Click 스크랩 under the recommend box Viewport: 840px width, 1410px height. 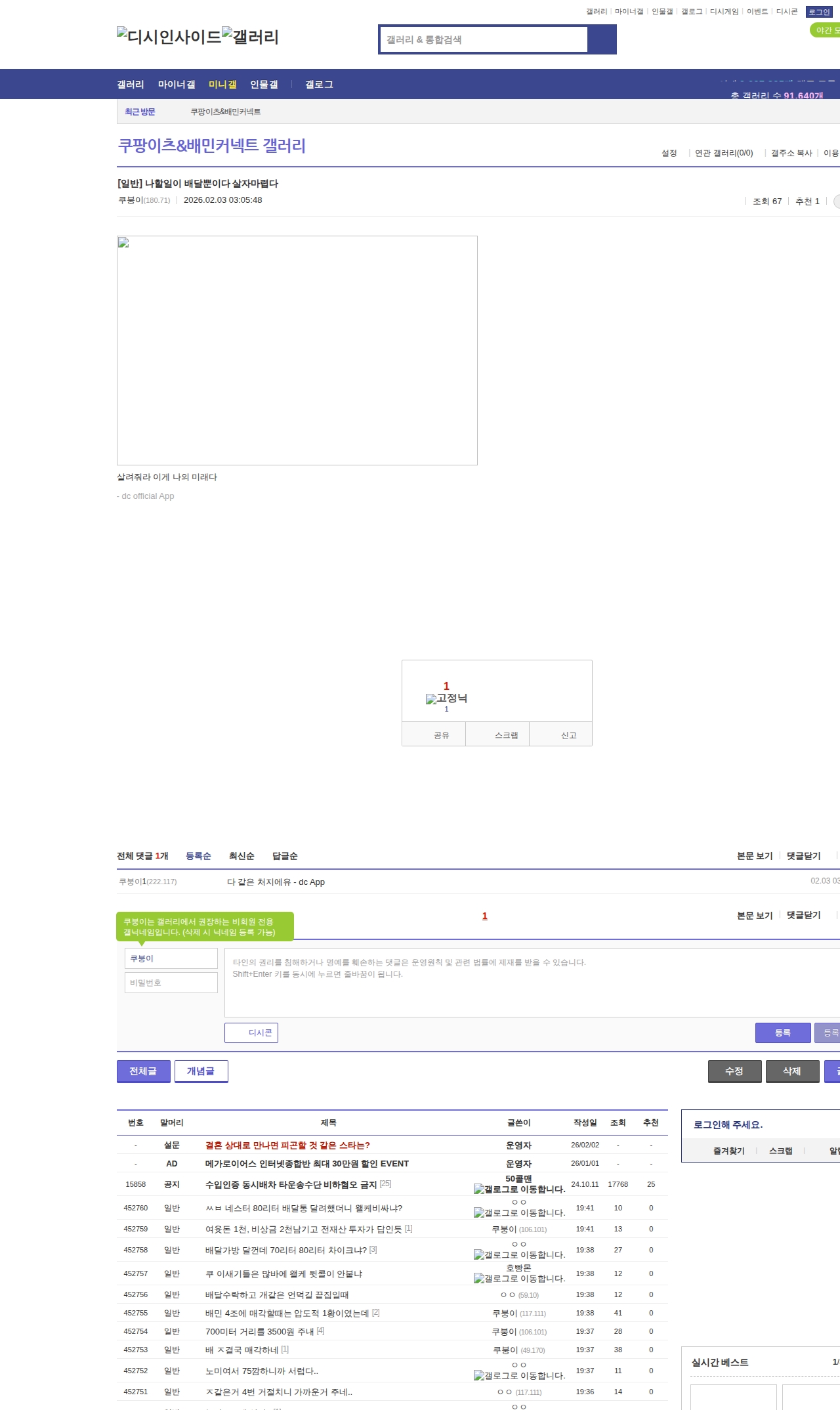click(497, 735)
